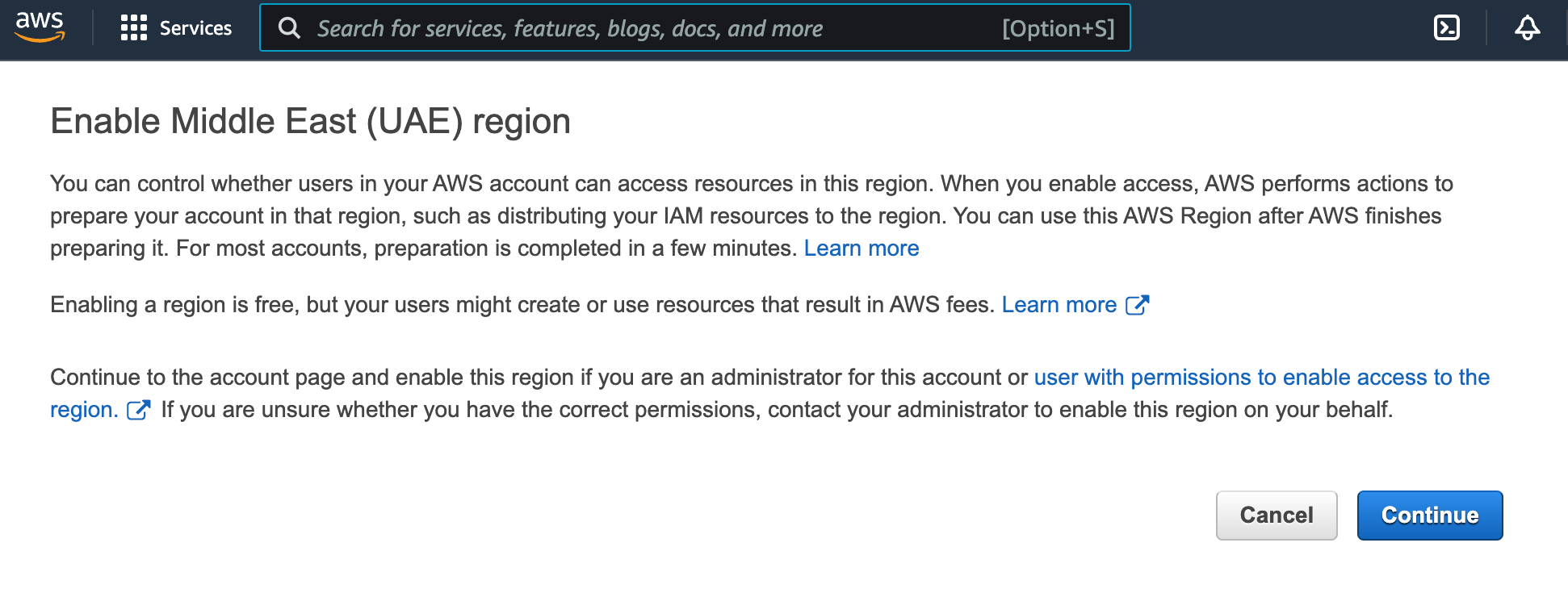Open the Services grid icon
1568x597 pixels.
tap(133, 28)
